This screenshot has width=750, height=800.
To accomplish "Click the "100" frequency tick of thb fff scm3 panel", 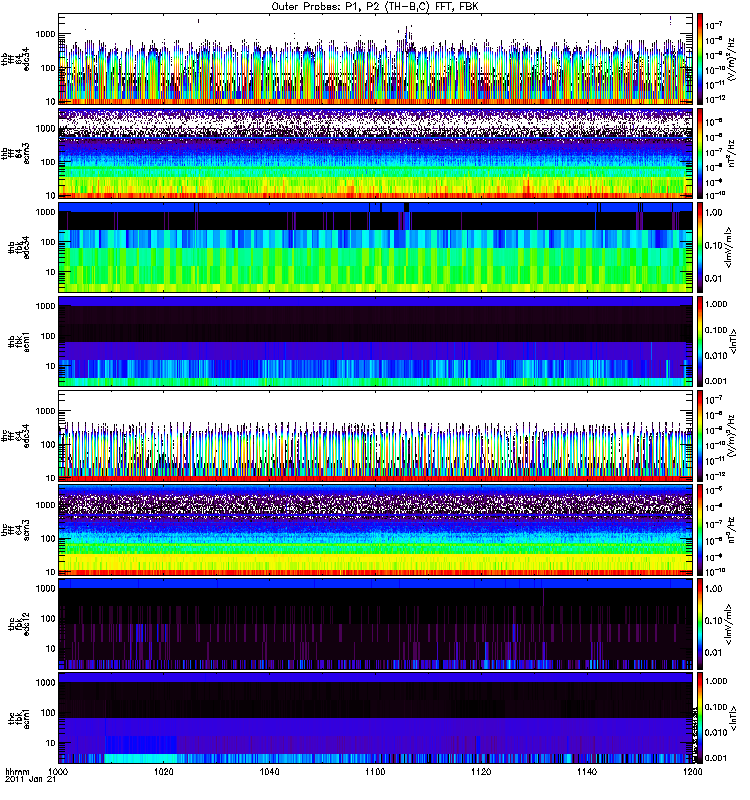I will [x=48, y=162].
